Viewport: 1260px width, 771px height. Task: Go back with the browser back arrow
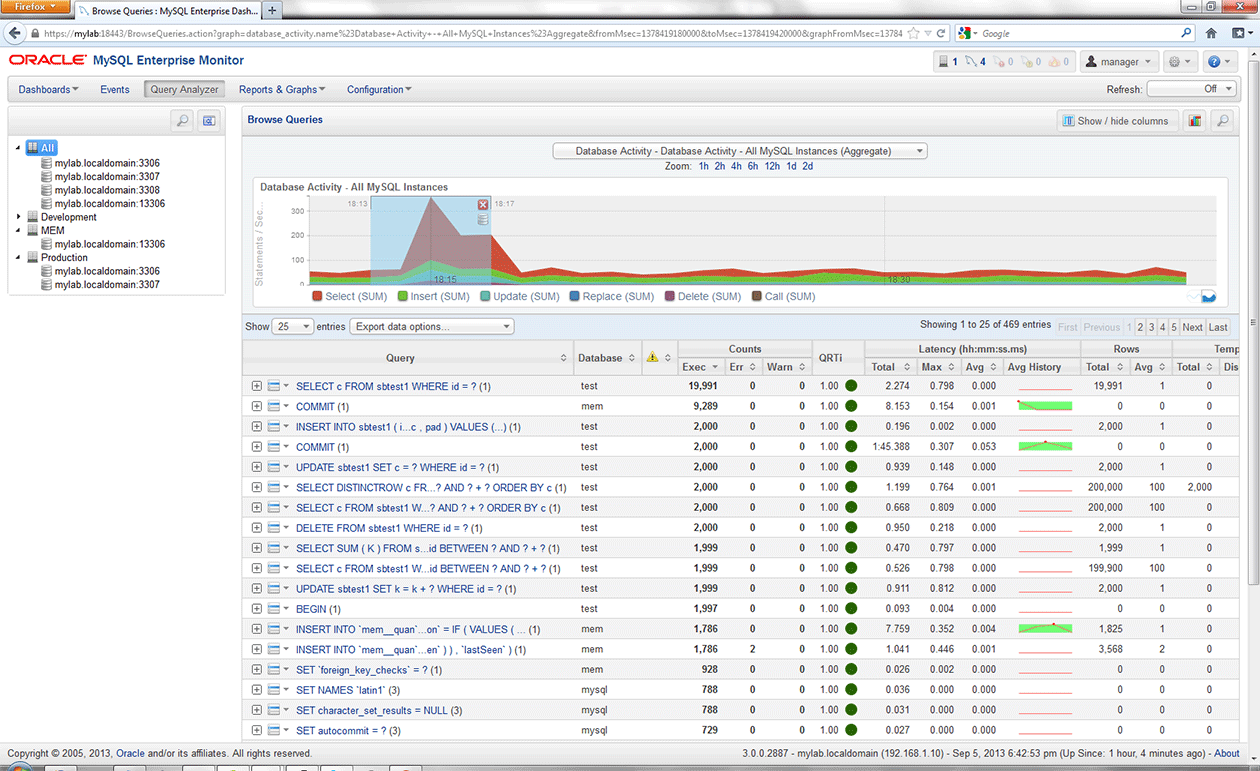15,33
